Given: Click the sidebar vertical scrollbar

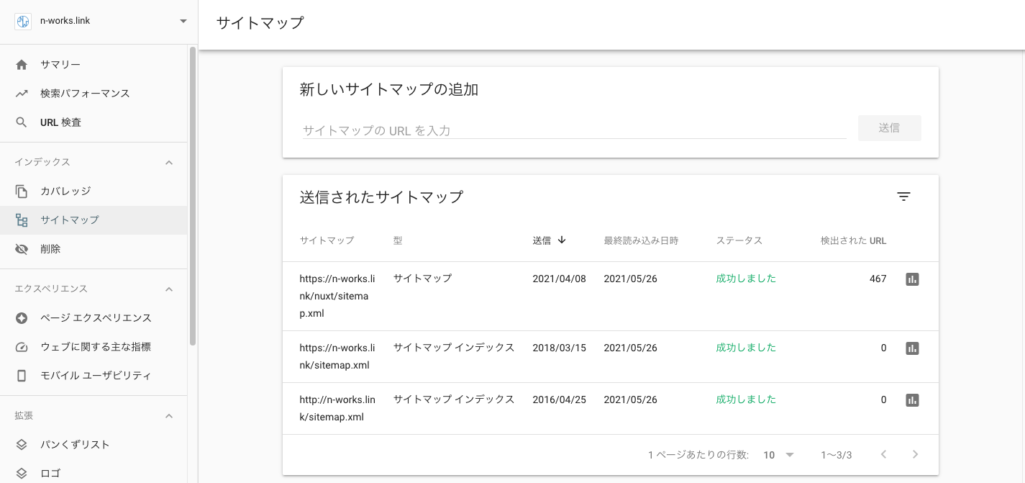Looking at the screenshot, I should 192,200.
